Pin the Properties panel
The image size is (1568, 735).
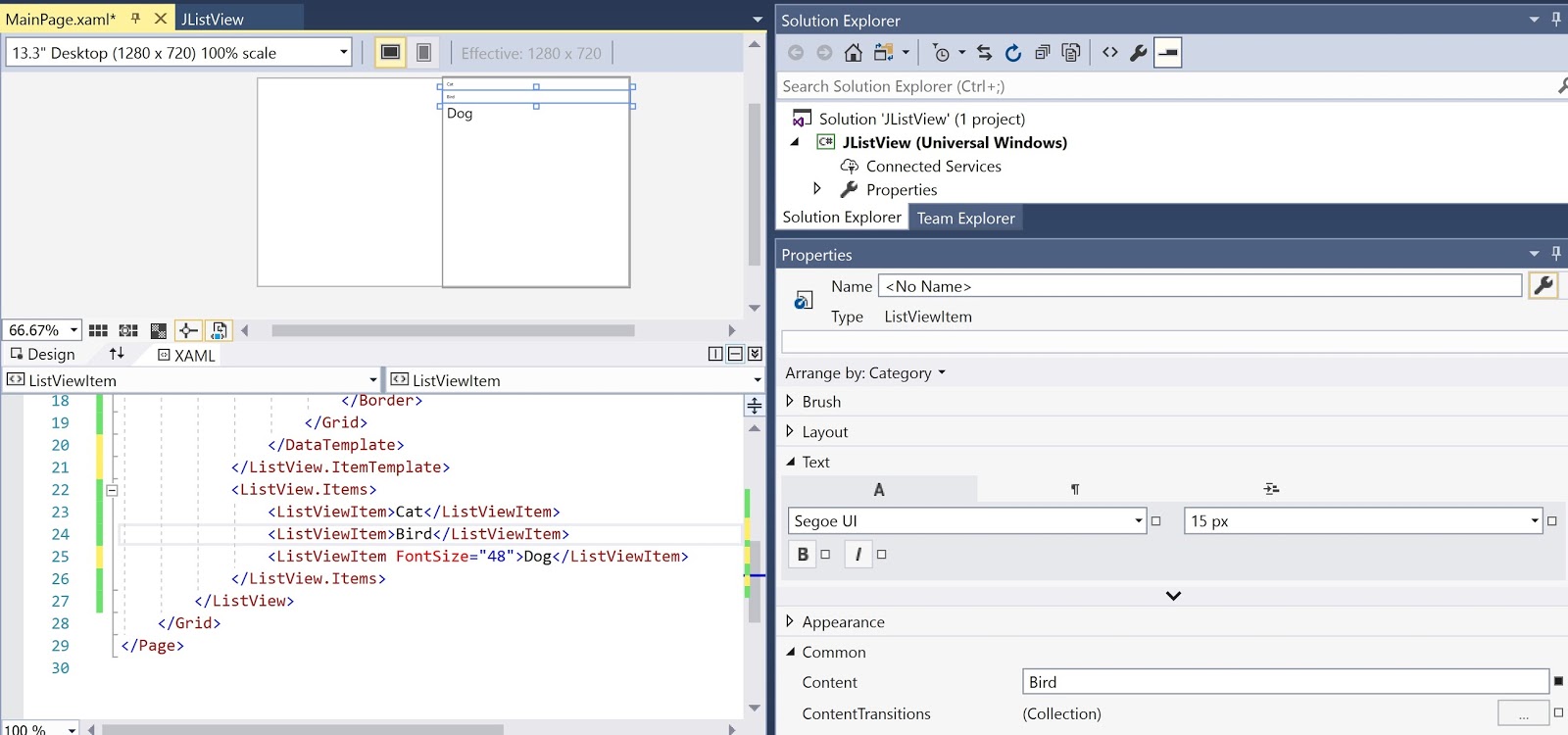(1556, 254)
